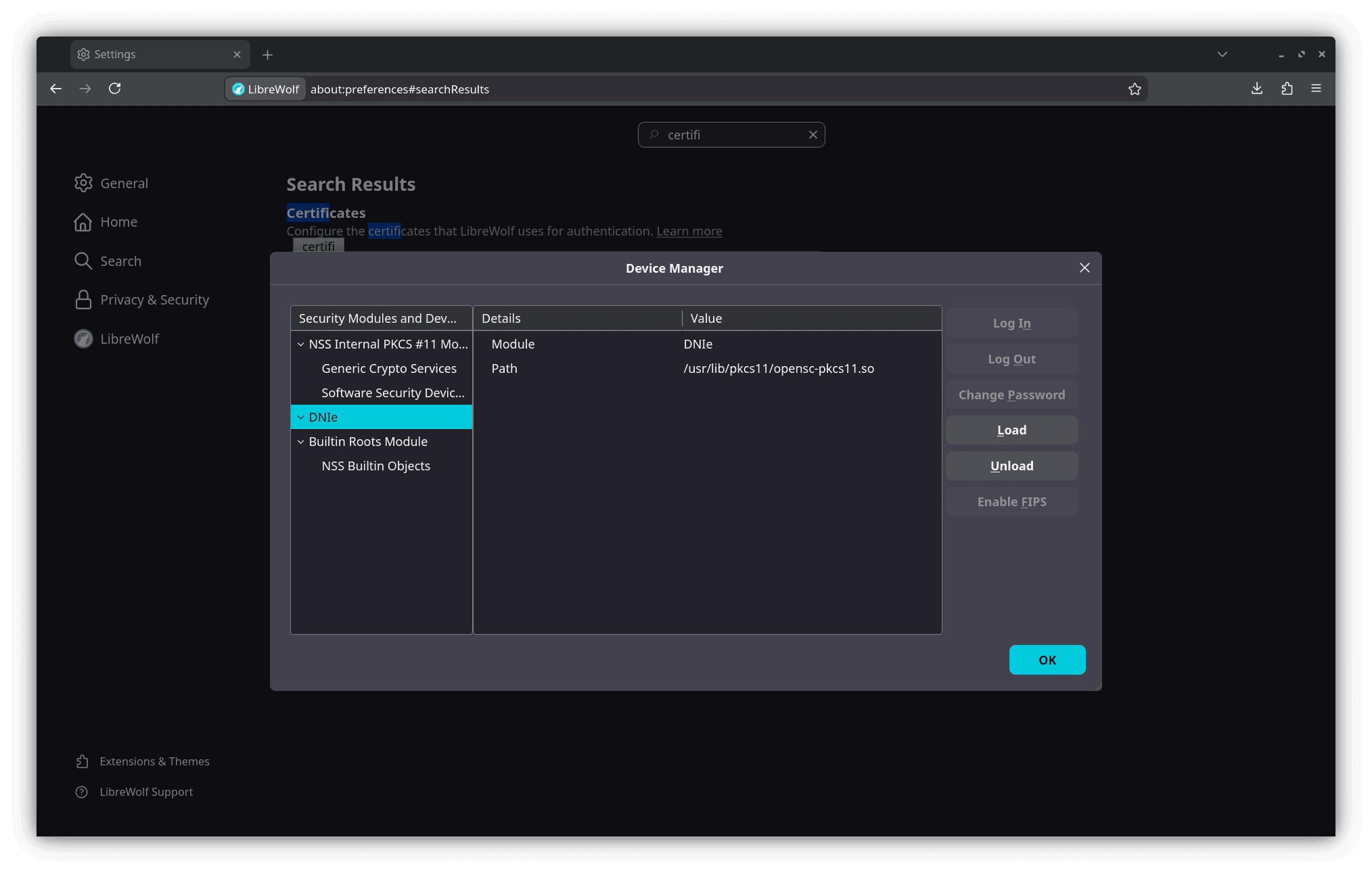Click the back navigation arrow
The image size is (1372, 873).
[55, 89]
